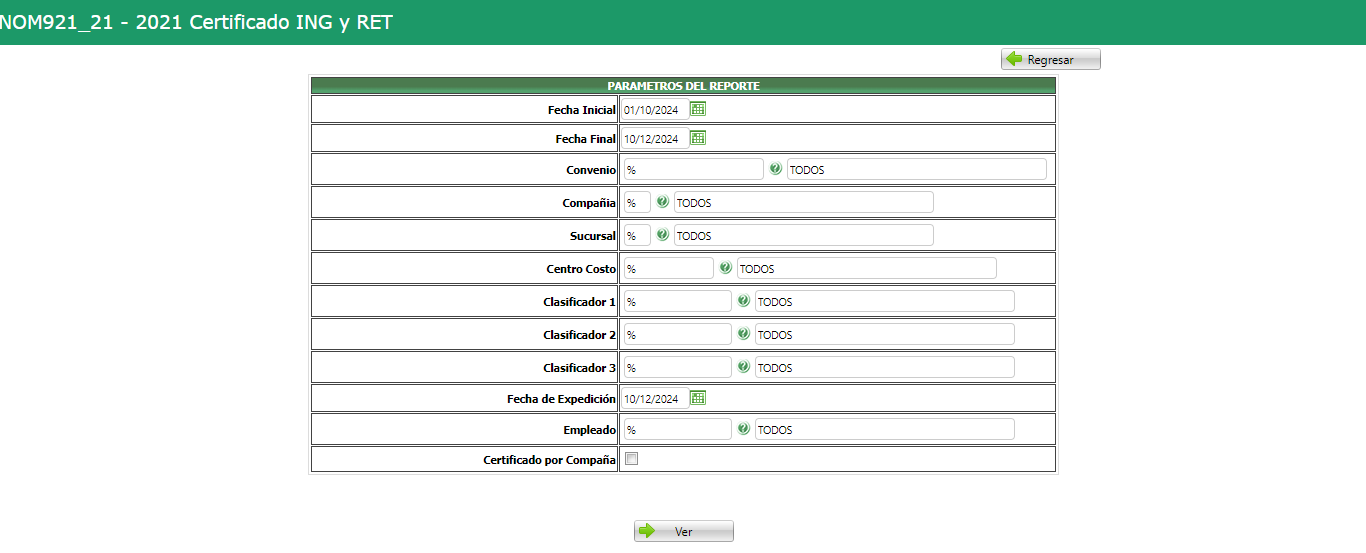
Task: Click the page title NOM921_21 Certificado ING y RET
Action: pos(197,23)
